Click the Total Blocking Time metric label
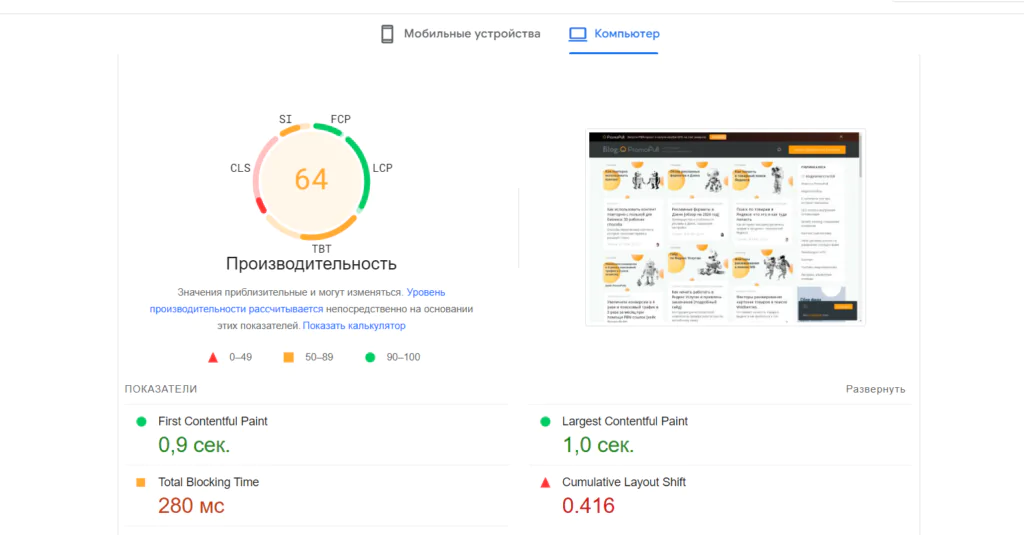The height and width of the screenshot is (535, 1024). click(208, 482)
